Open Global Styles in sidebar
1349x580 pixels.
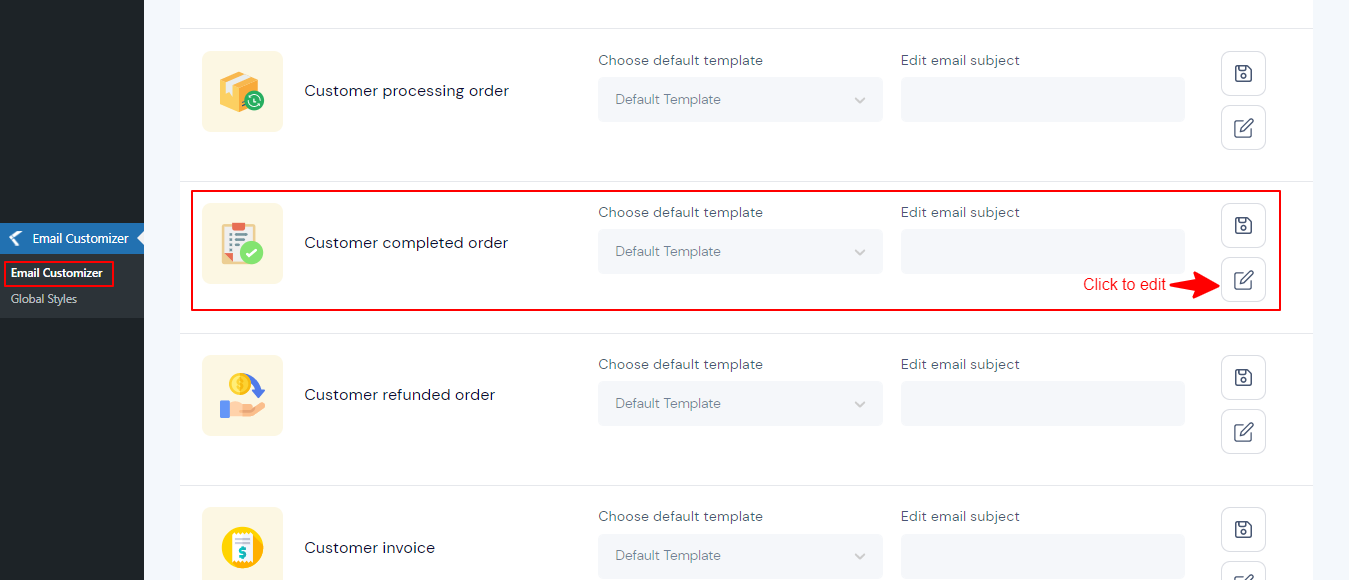click(44, 299)
